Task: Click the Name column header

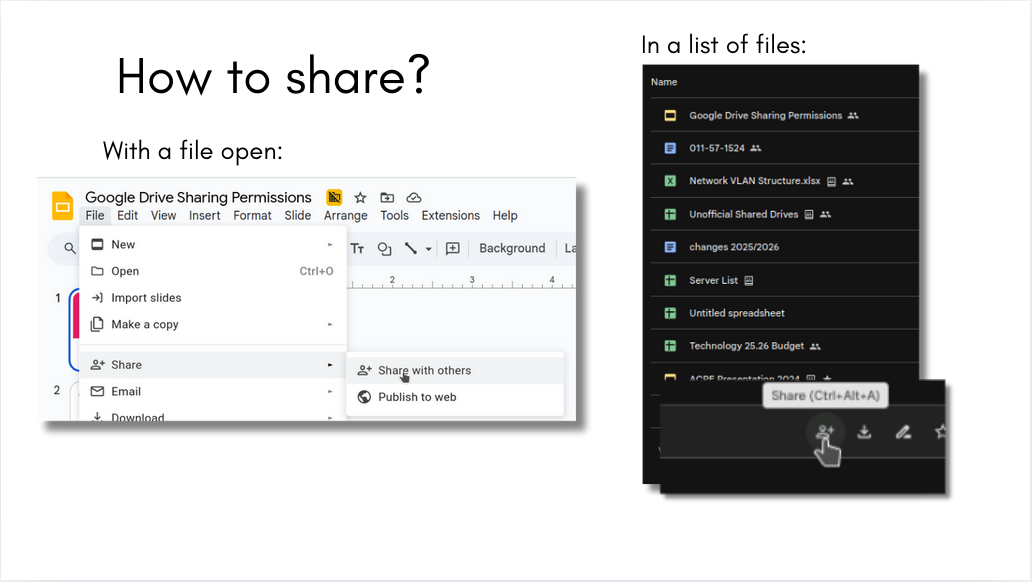Action: click(664, 82)
